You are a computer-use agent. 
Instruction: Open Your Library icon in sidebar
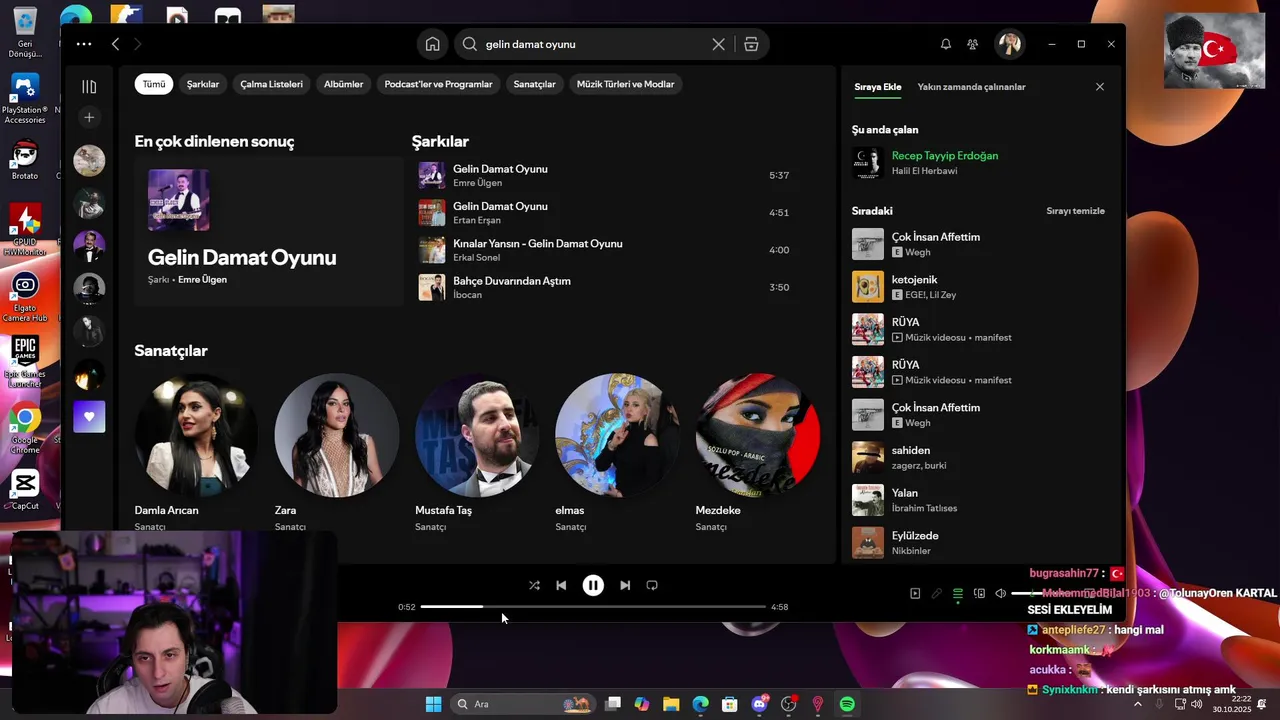[89, 87]
